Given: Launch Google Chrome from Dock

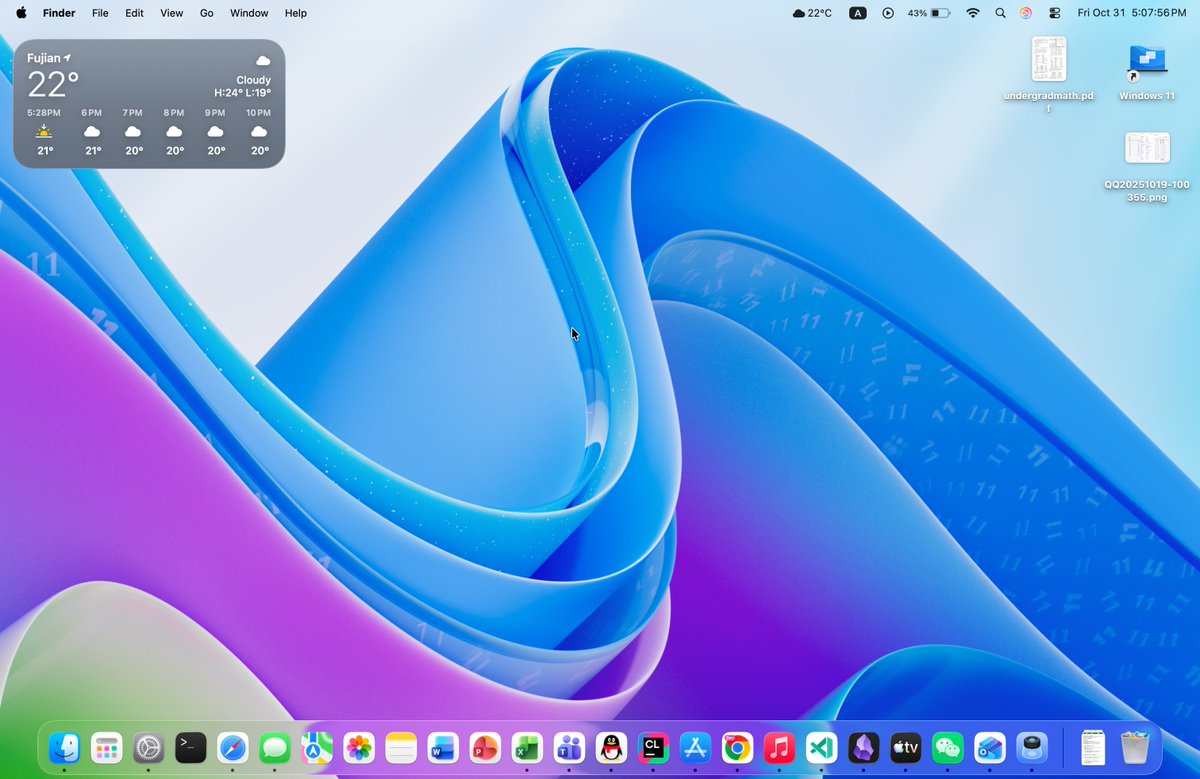Looking at the screenshot, I should coord(737,747).
